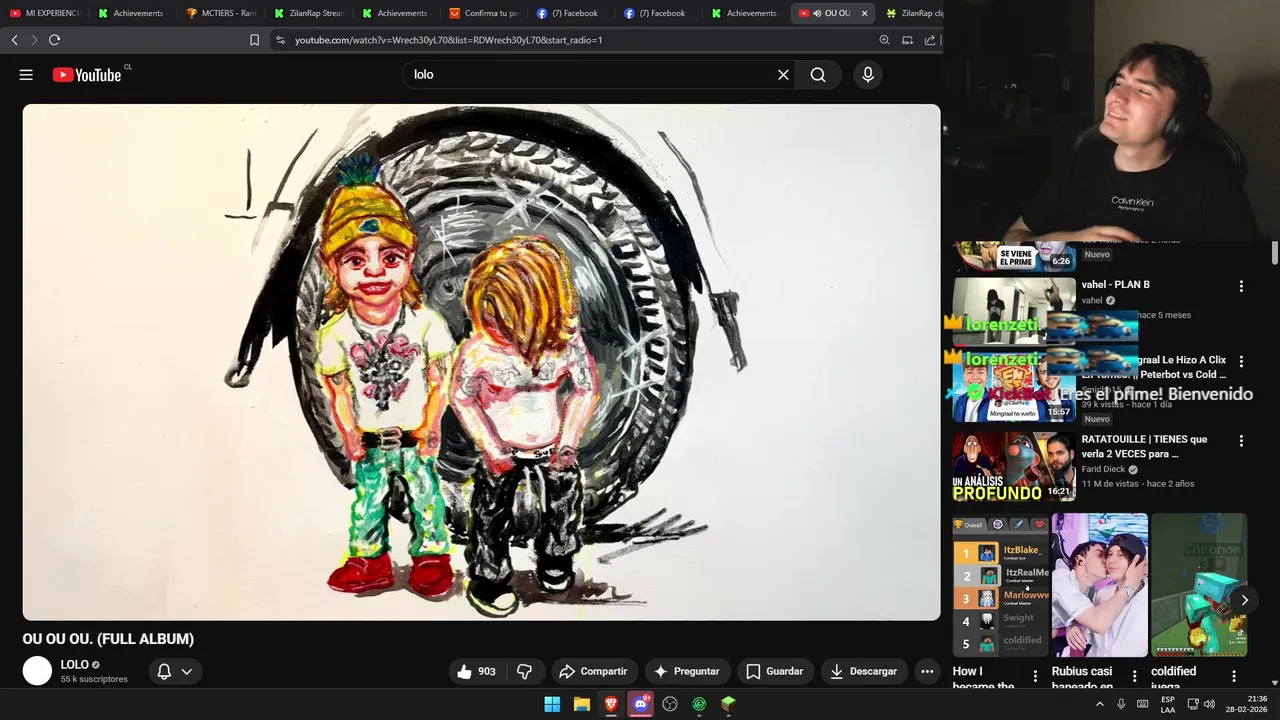Reload the page in the browser
Screen dimensions: 1280x720
pyautogui.click(x=54, y=40)
